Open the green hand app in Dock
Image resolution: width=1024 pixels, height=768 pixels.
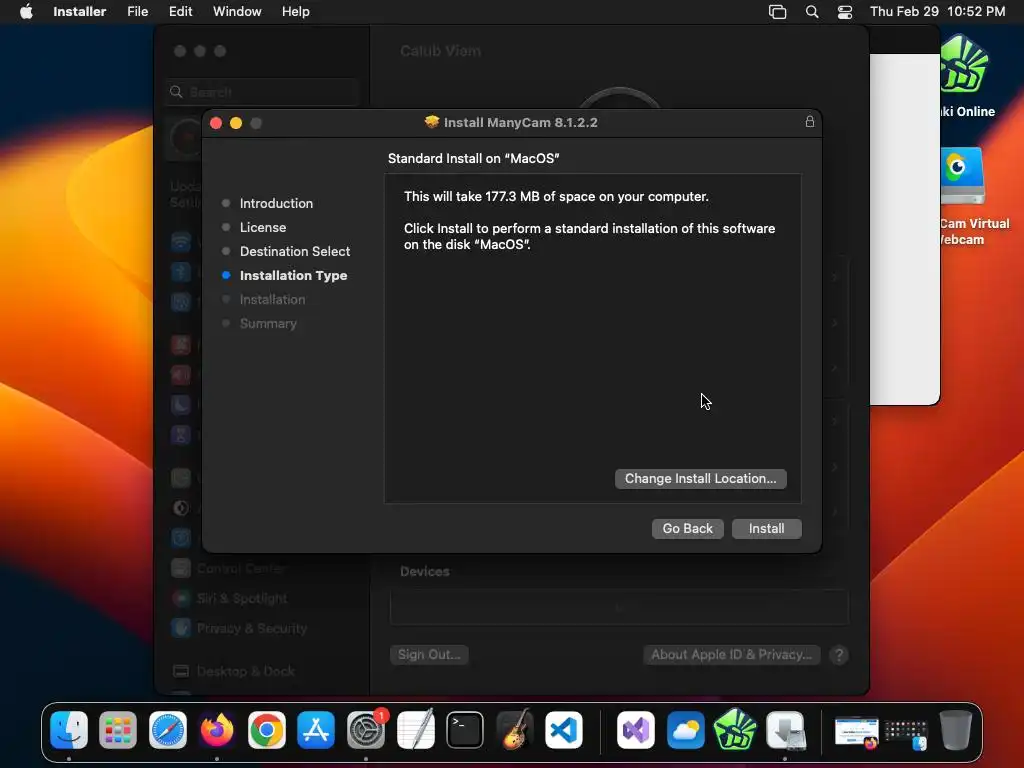tap(735, 729)
